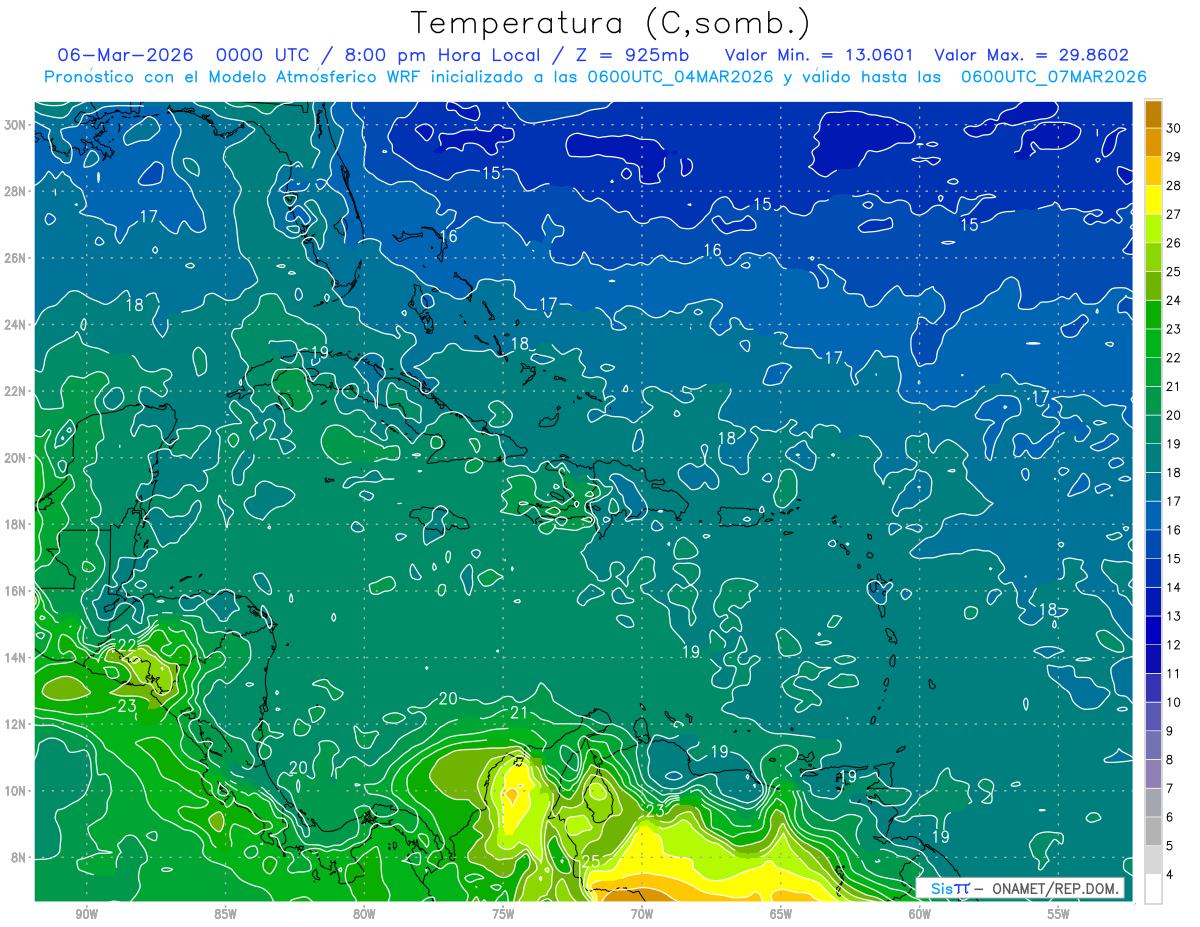Click the legend value 5 on color scale
The width and height of the screenshot is (1200, 927).
tap(1171, 846)
